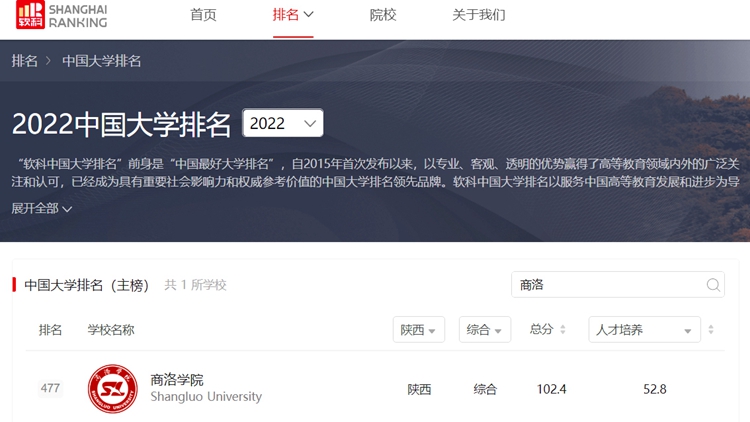Click sort arrows beside 人才培养 column

click(711, 330)
